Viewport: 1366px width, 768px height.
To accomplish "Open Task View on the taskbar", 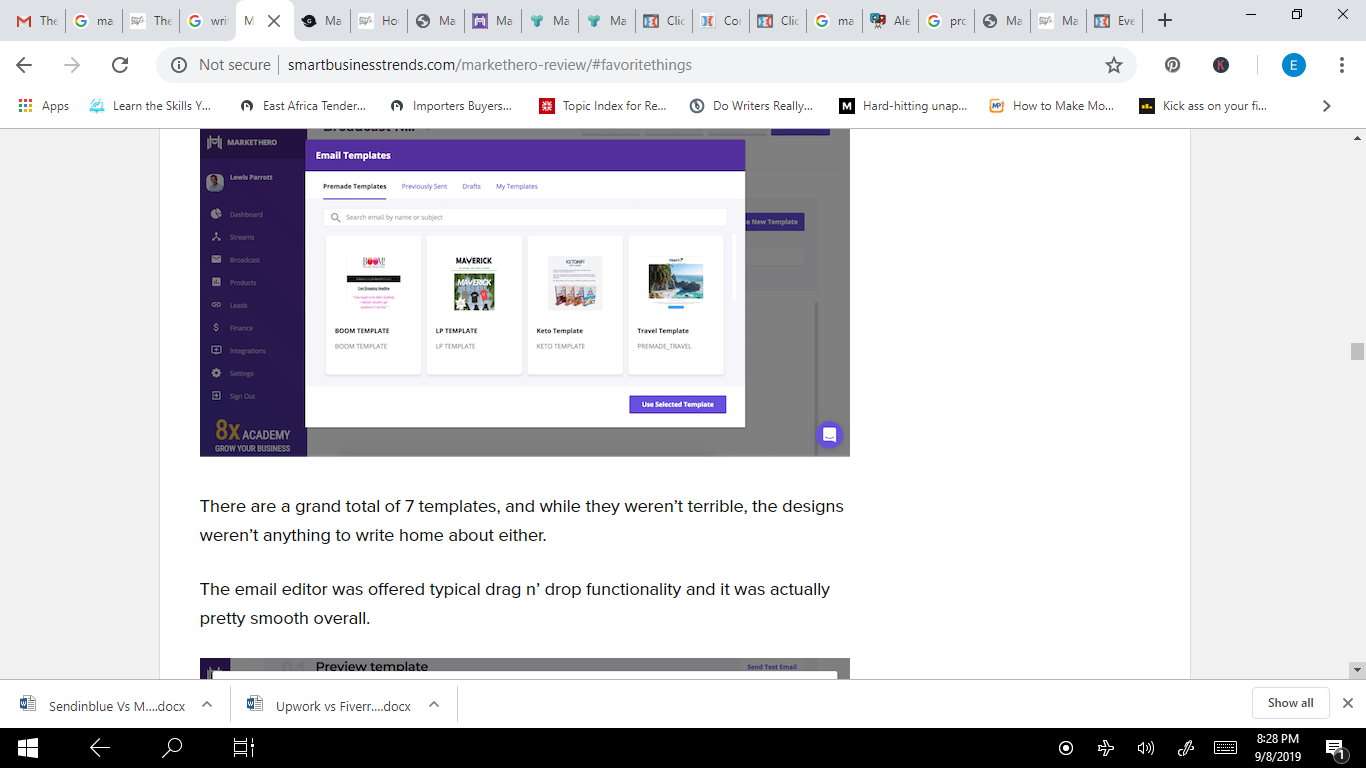I will tap(244, 748).
